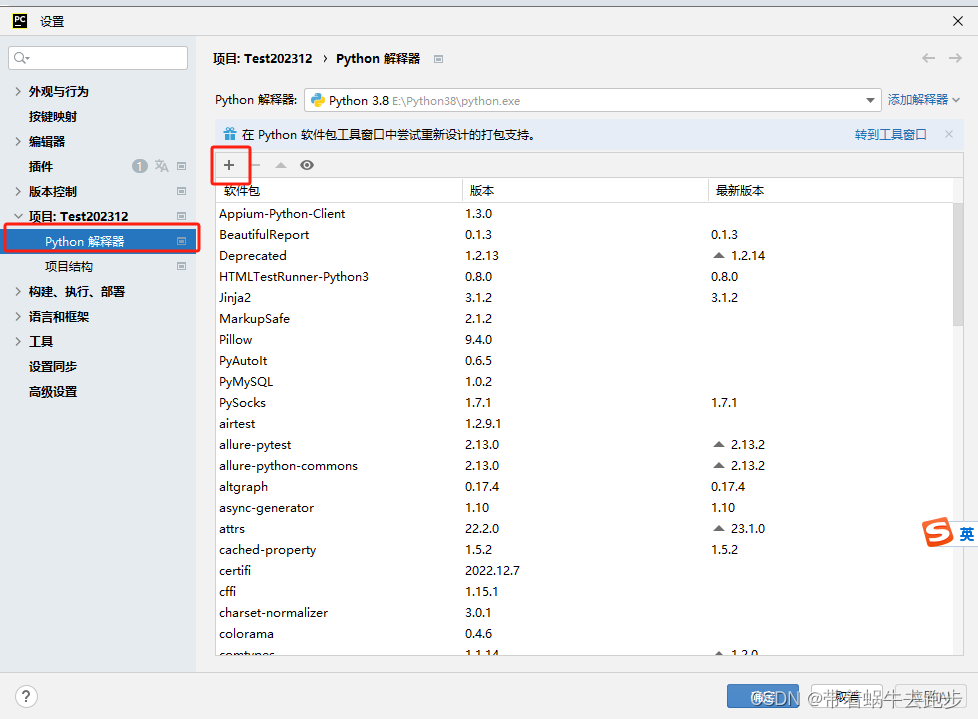The height and width of the screenshot is (719, 978).
Task: Click the project-level icon on 版本控制 row
Action: pyautogui.click(x=182, y=191)
